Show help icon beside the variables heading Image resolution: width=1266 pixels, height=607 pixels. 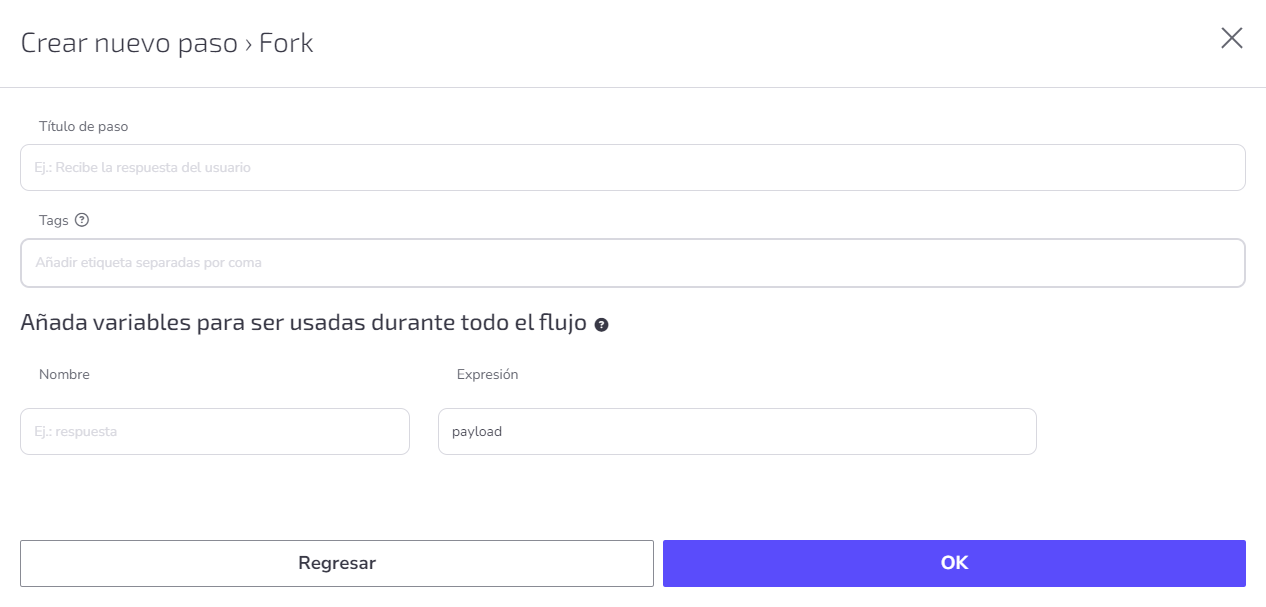point(601,325)
